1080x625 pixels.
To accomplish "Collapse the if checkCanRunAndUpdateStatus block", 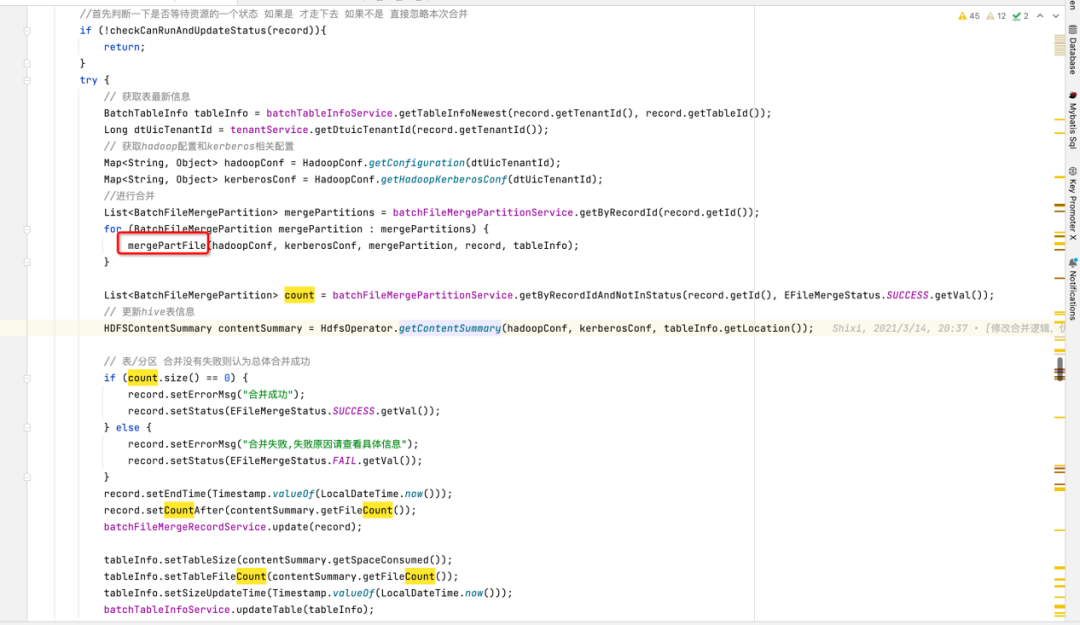I will point(27,31).
